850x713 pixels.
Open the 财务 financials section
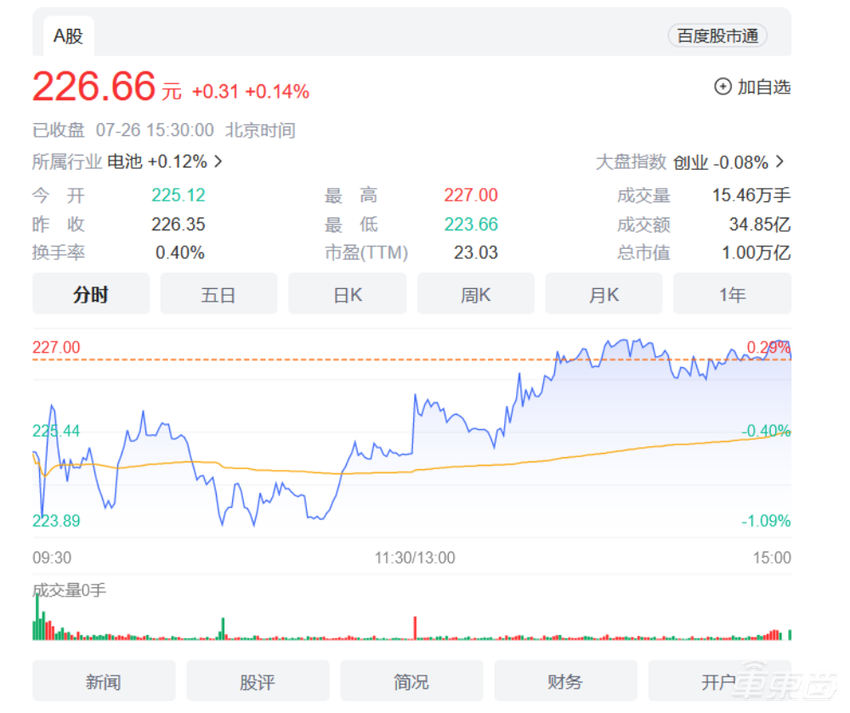565,680
